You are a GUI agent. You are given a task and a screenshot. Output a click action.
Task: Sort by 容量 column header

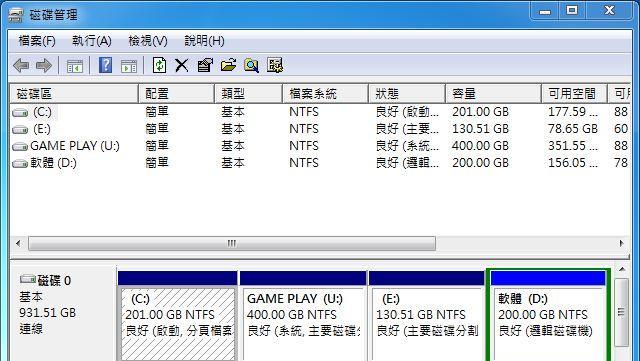tap(493, 94)
